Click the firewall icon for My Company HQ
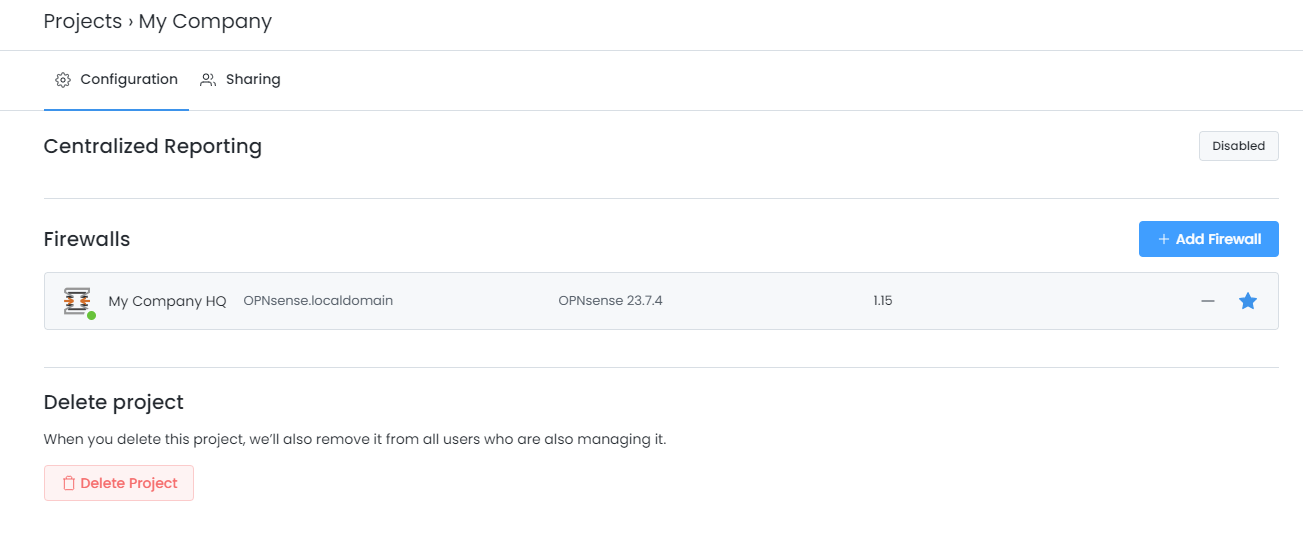The width and height of the screenshot is (1303, 533). pyautogui.click(x=77, y=300)
